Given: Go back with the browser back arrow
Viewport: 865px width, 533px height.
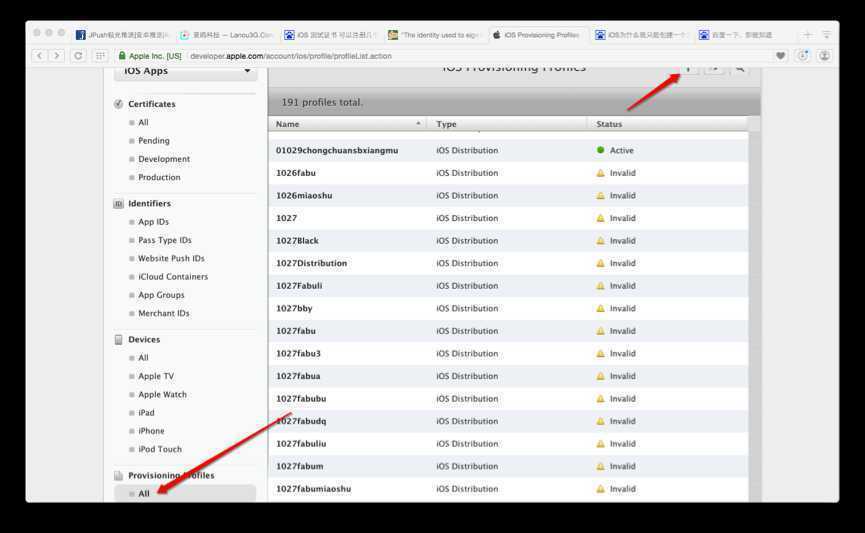Looking at the screenshot, I should [39, 56].
